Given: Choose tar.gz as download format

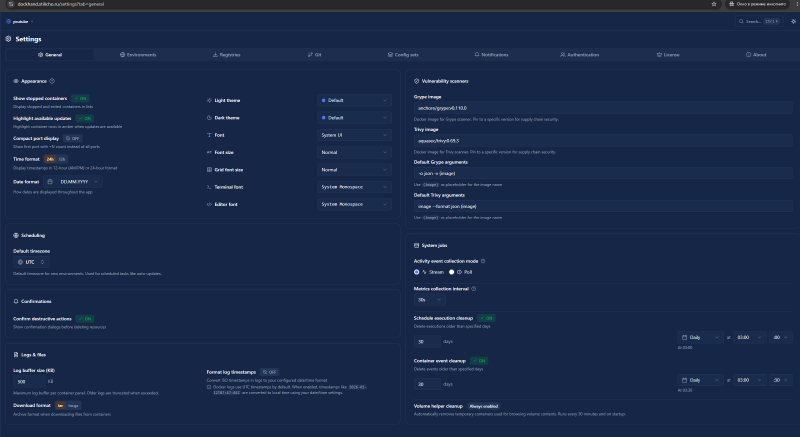Looking at the screenshot, I should pos(73,406).
